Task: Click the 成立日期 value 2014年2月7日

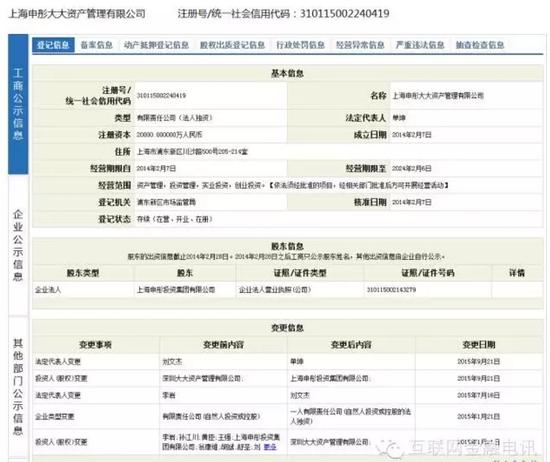Action: click(412, 135)
